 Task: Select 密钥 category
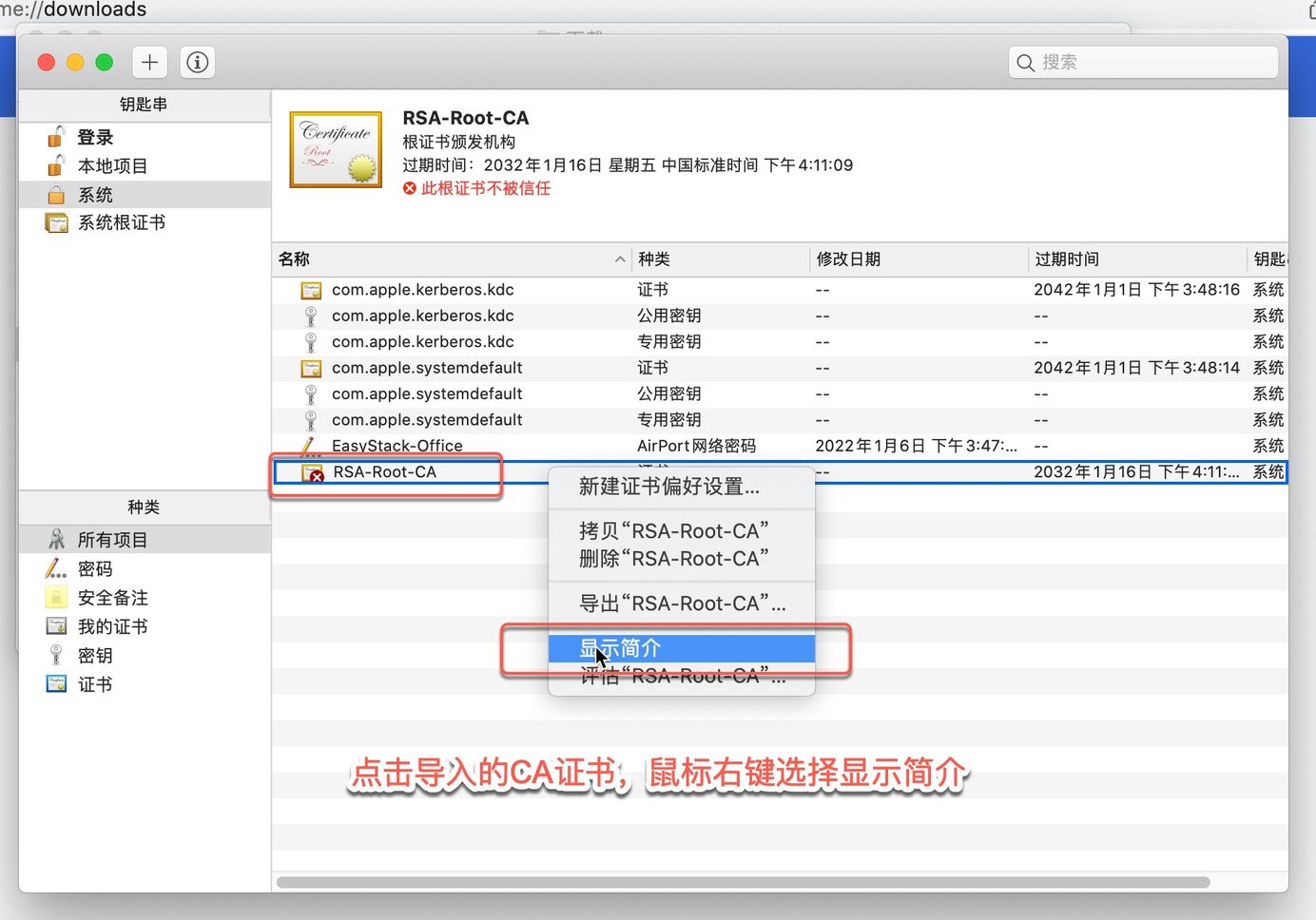tap(95, 656)
